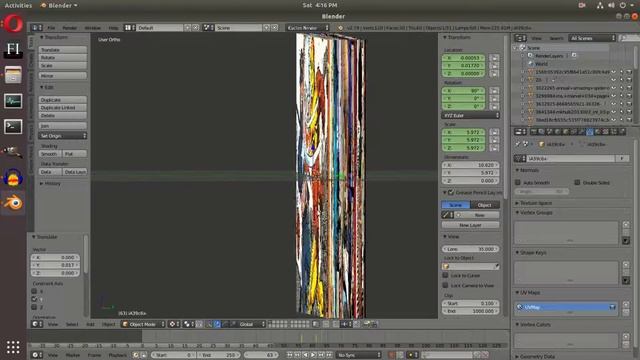This screenshot has width=640, height=360.
Task: Jump to the start frame in the timeline
Action: [x=290, y=355]
